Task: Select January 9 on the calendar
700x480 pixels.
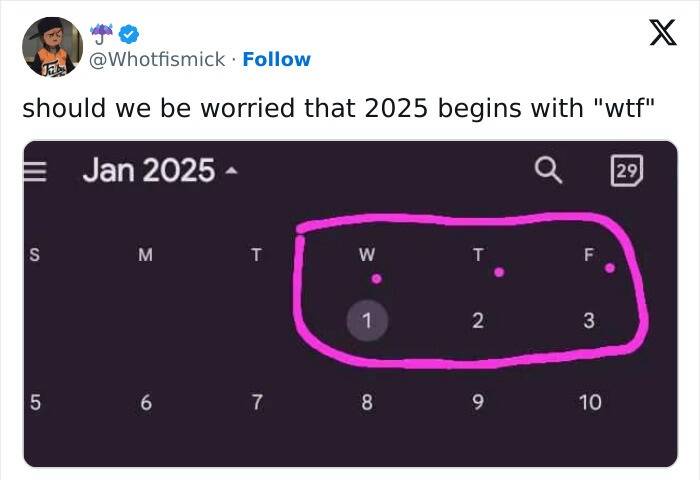Action: 477,403
